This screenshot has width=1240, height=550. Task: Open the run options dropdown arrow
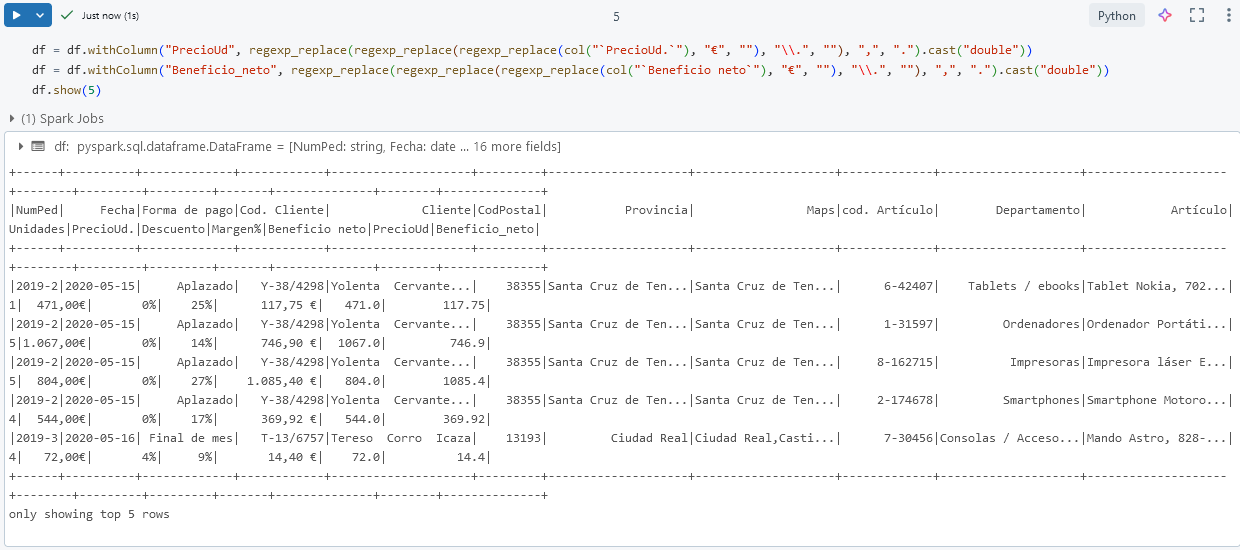tap(39, 16)
